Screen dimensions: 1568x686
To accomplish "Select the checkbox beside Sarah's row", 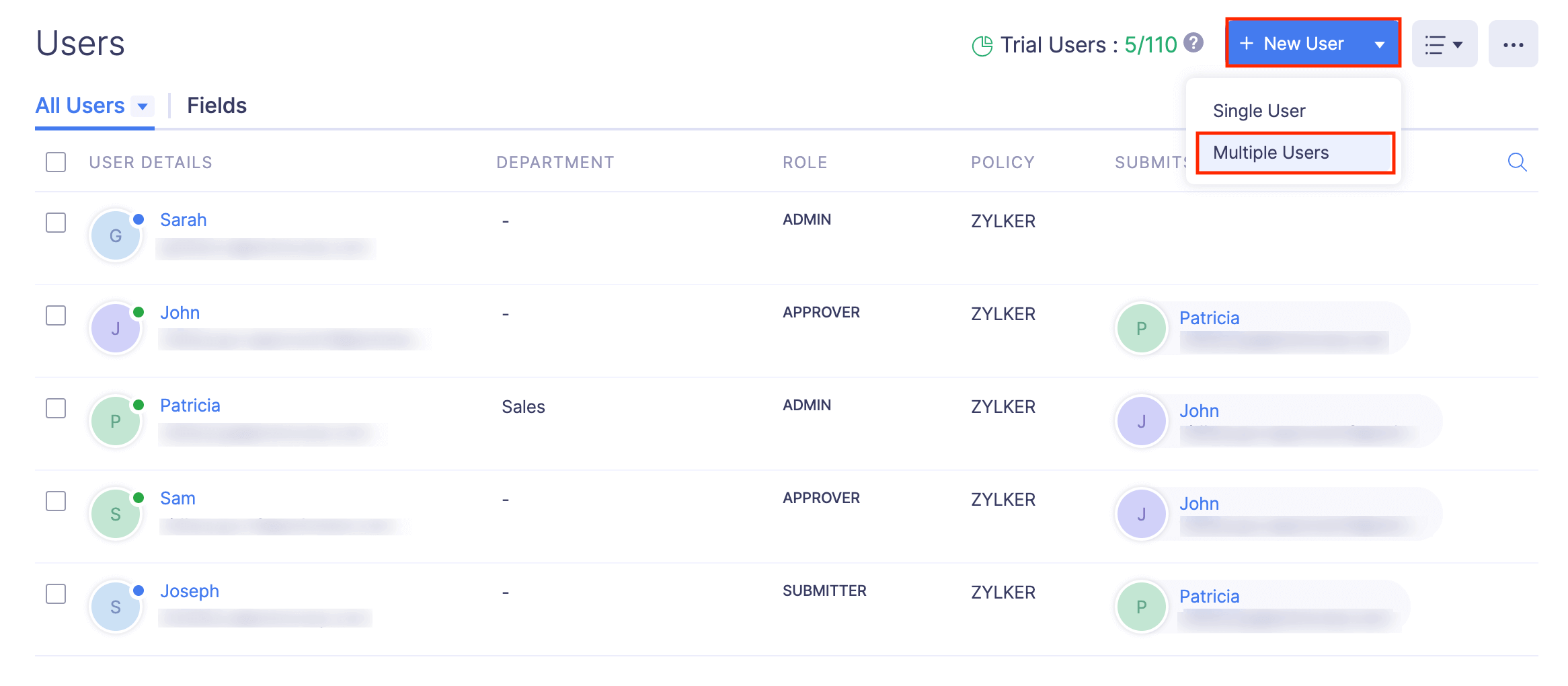I will 55,223.
